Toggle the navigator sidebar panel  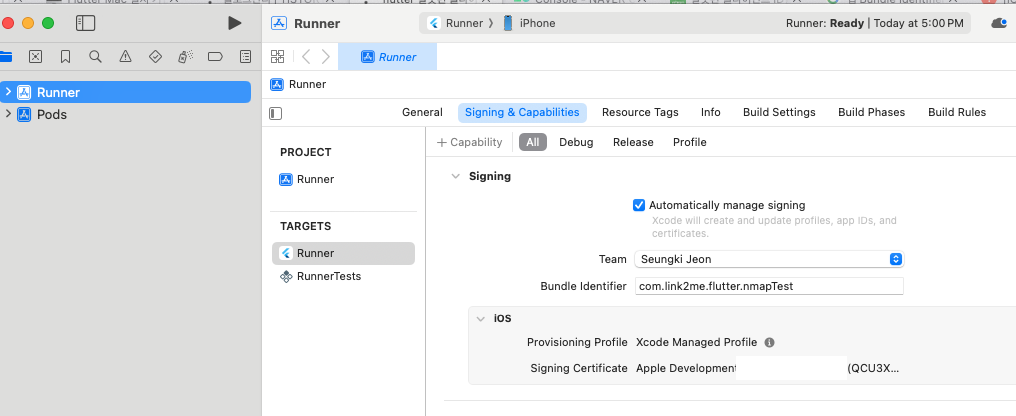86,23
